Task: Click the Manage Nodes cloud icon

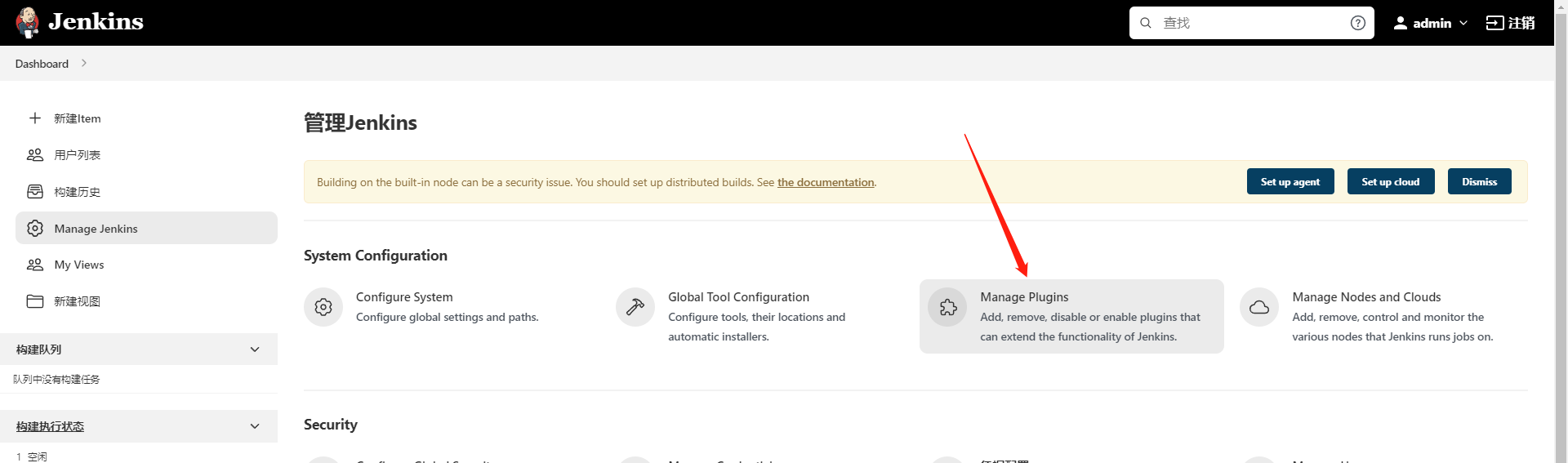Action: [1259, 307]
